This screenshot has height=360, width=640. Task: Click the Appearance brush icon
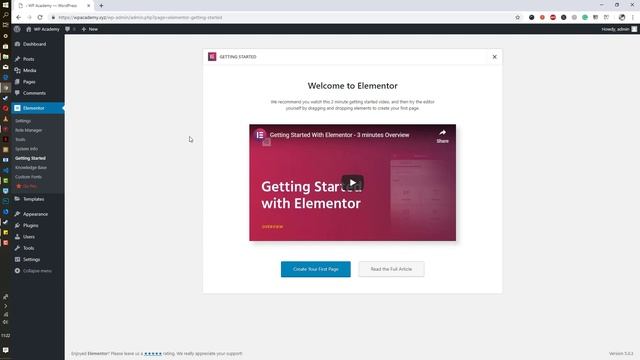pos(17,214)
